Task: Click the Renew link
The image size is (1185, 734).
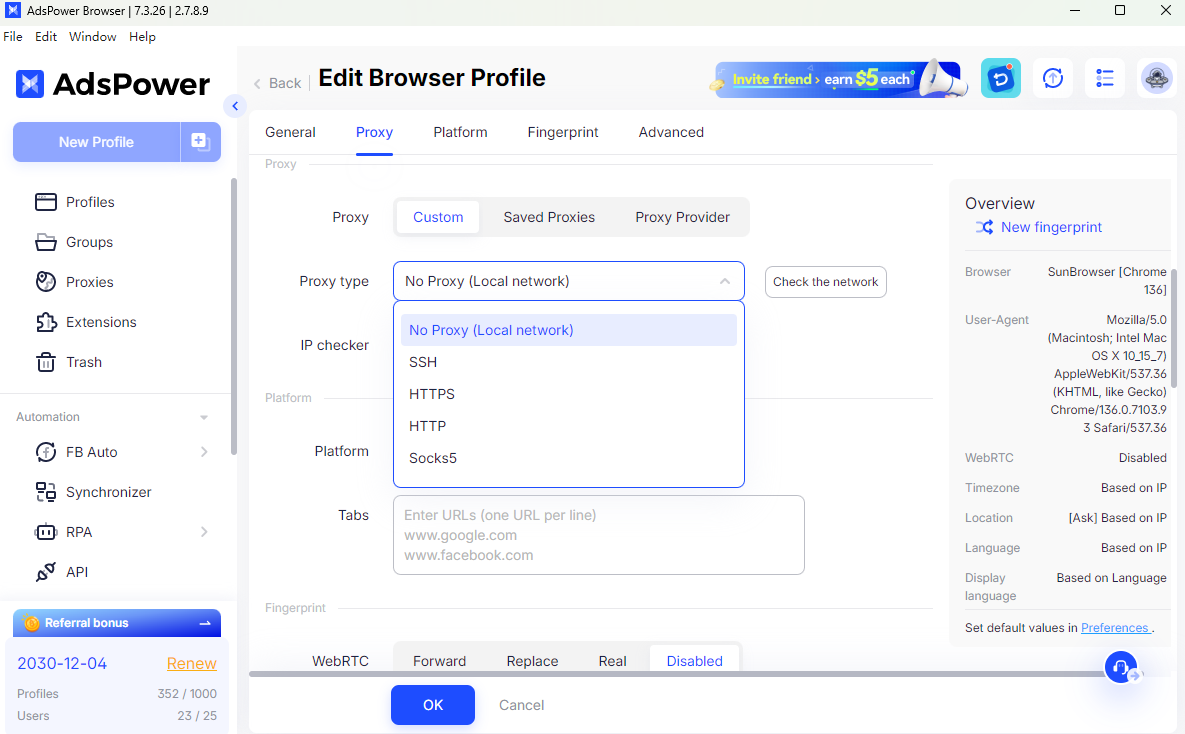Action: tap(192, 663)
